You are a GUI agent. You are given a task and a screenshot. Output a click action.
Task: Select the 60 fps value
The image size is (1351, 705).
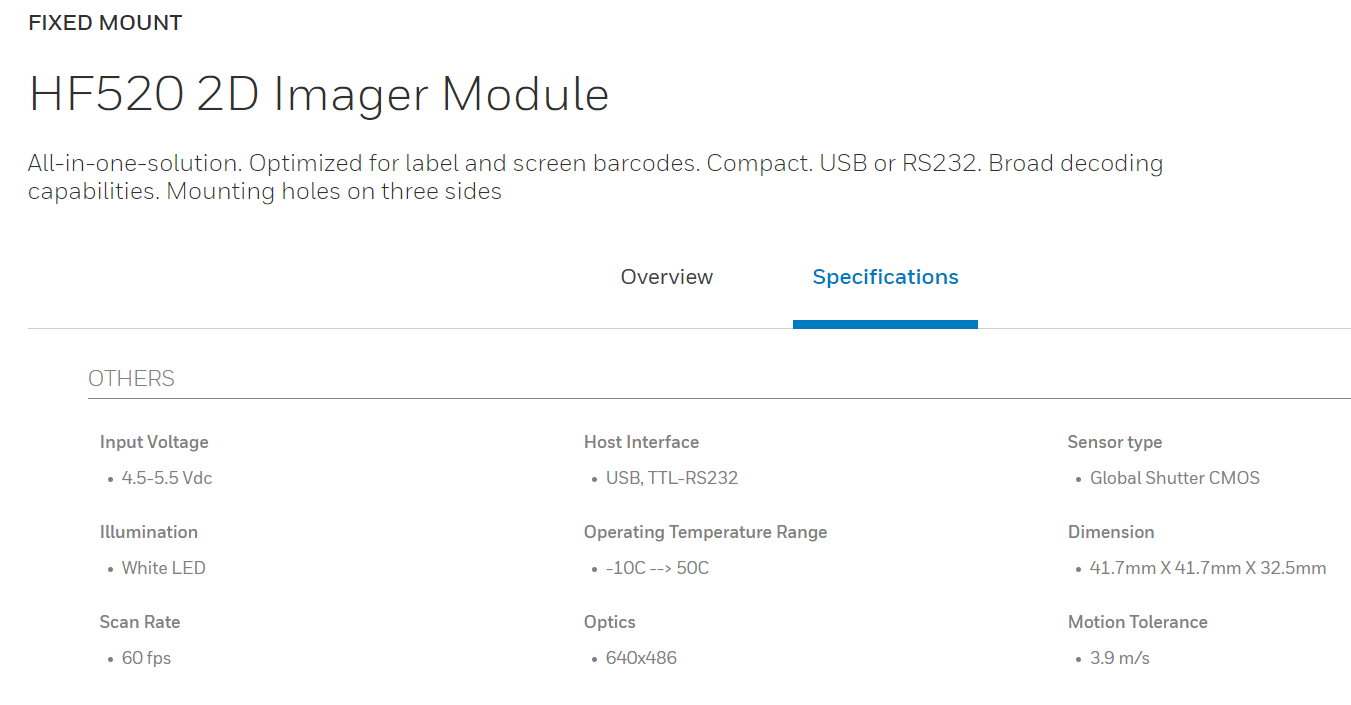pyautogui.click(x=147, y=658)
